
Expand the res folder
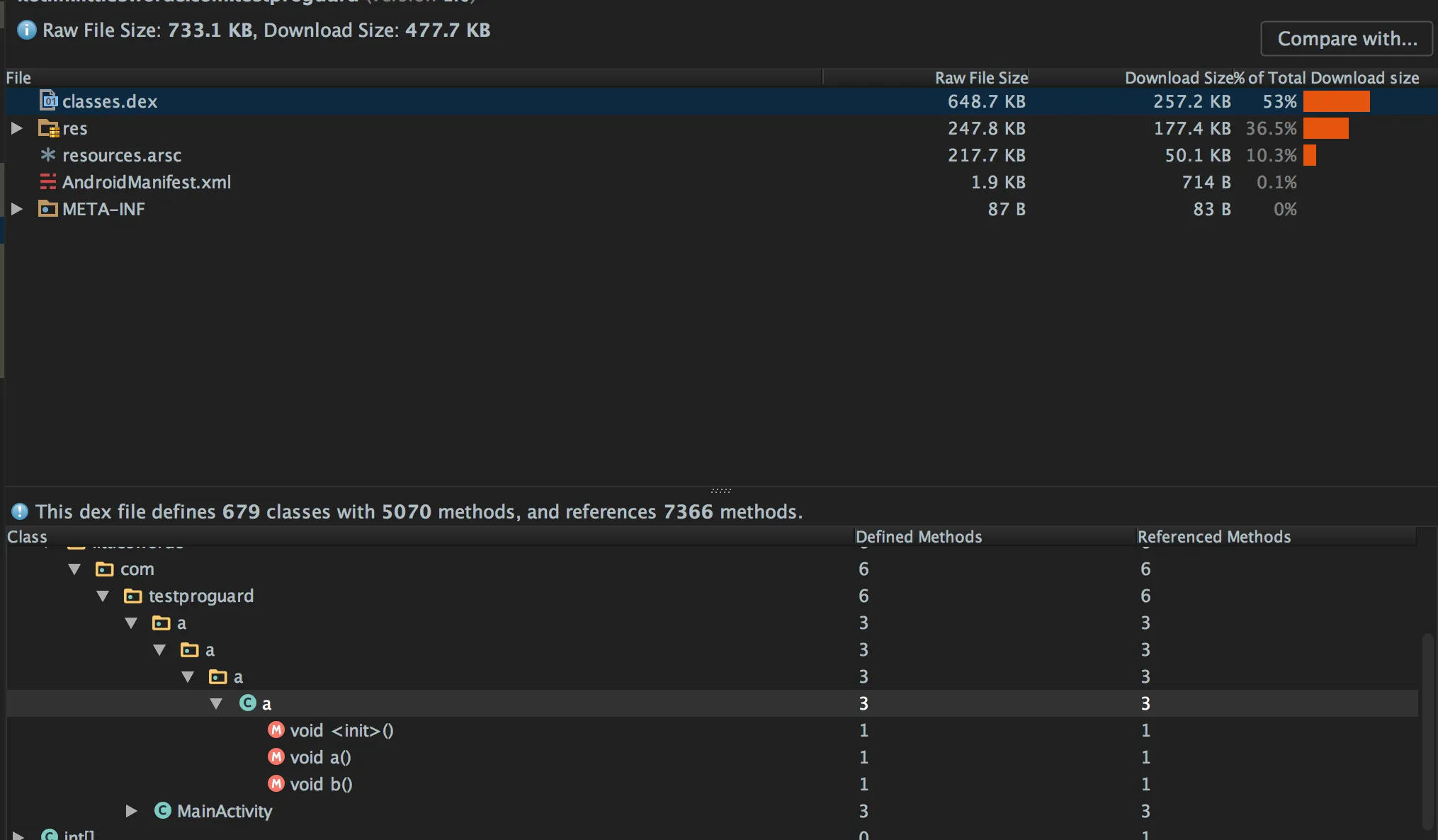pos(17,128)
